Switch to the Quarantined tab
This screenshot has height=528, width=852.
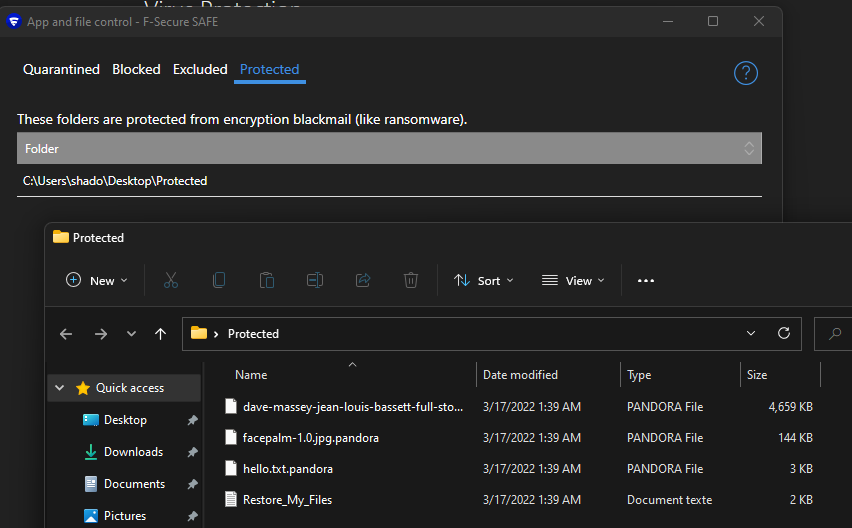pos(61,70)
